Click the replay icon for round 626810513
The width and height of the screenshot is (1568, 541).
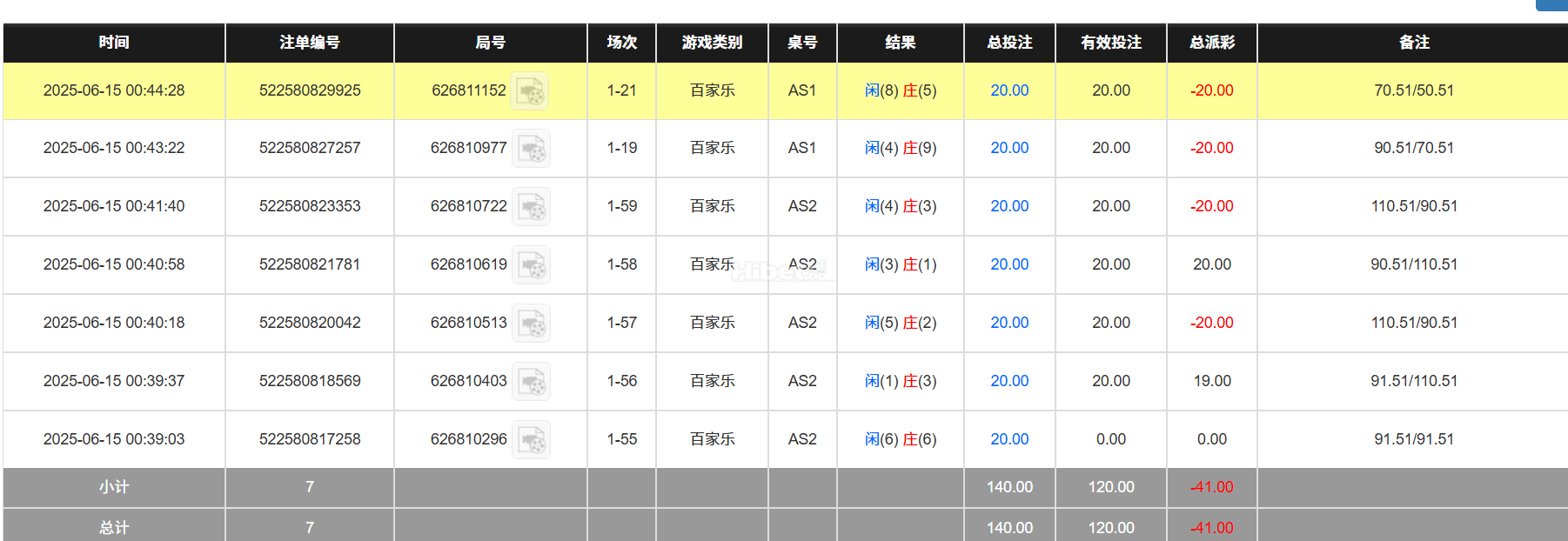point(530,324)
